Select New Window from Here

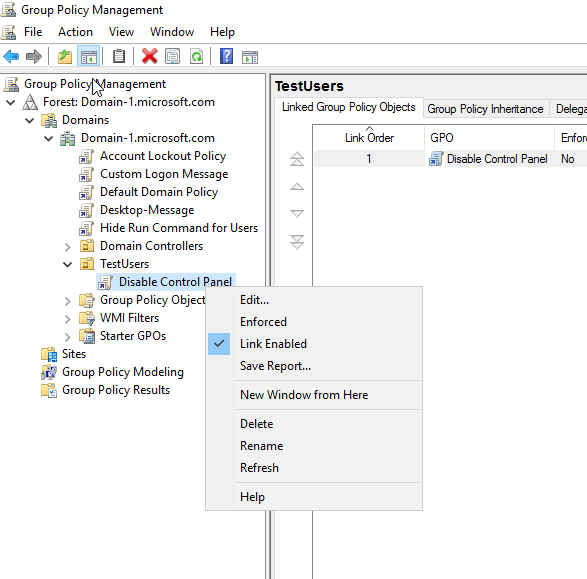pyautogui.click(x=304, y=394)
